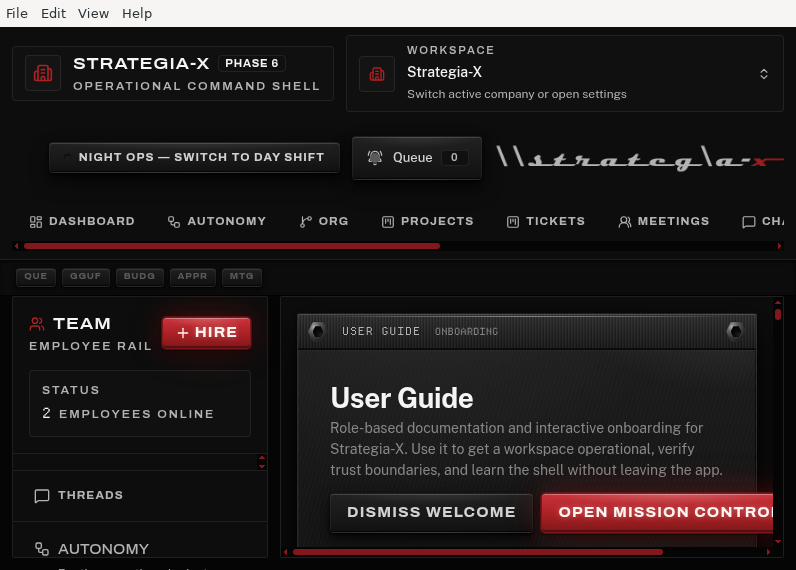The width and height of the screenshot is (796, 570).
Task: Open the Edit menu
Action: 53,13
